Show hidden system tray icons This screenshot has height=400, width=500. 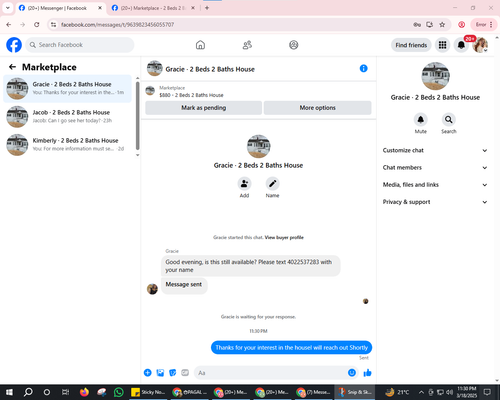421,392
